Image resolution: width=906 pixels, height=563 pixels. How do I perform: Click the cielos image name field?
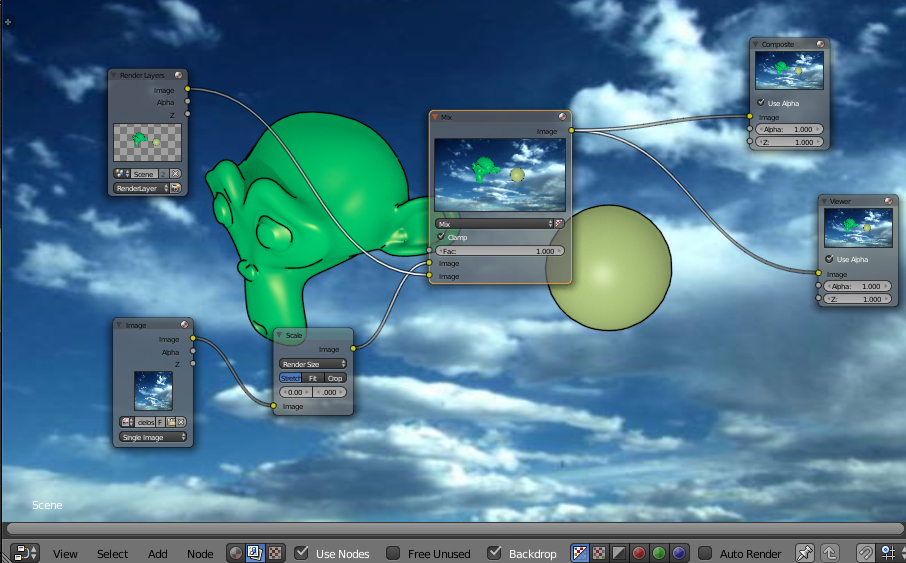[145, 422]
